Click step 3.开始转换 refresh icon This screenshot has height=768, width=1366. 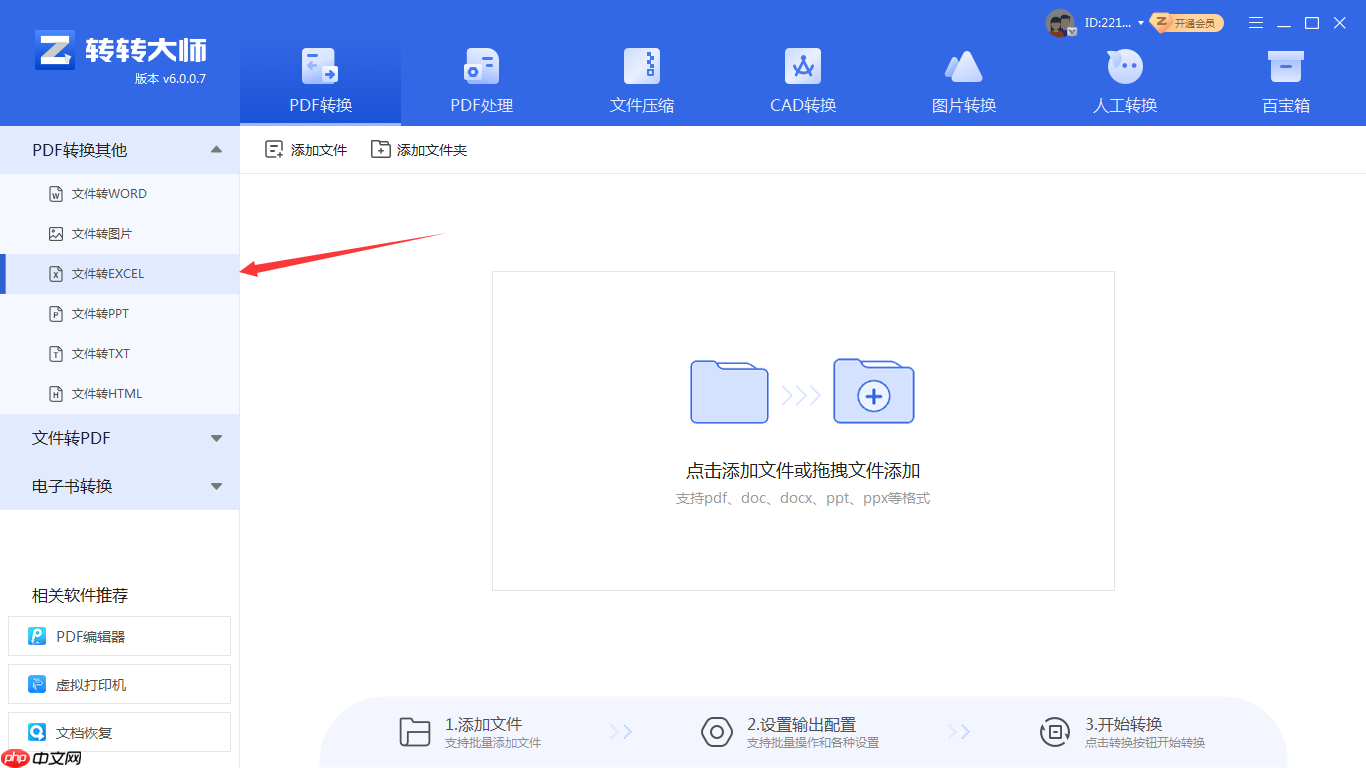point(1056,732)
